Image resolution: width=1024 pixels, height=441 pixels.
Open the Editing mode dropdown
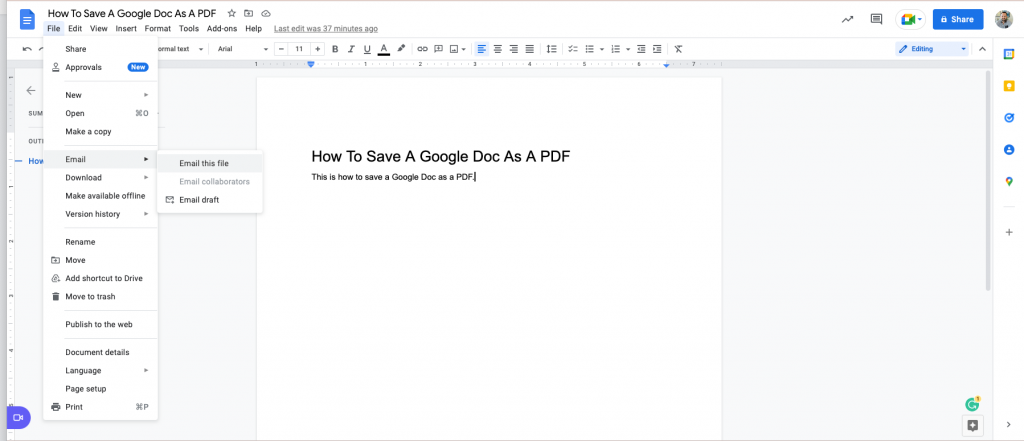click(932, 49)
